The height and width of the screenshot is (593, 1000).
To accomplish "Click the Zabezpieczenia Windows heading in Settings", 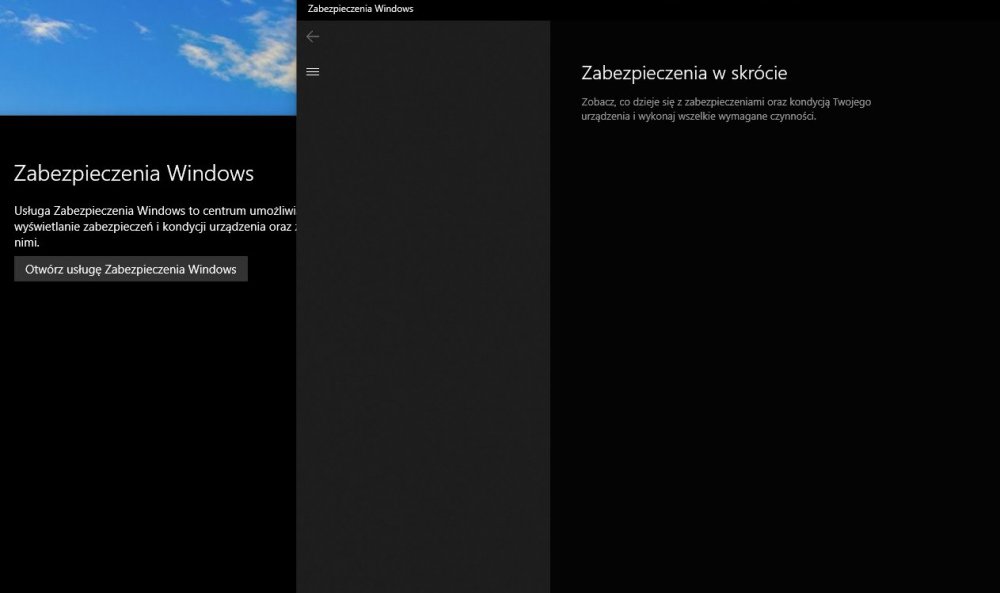I will coord(134,173).
